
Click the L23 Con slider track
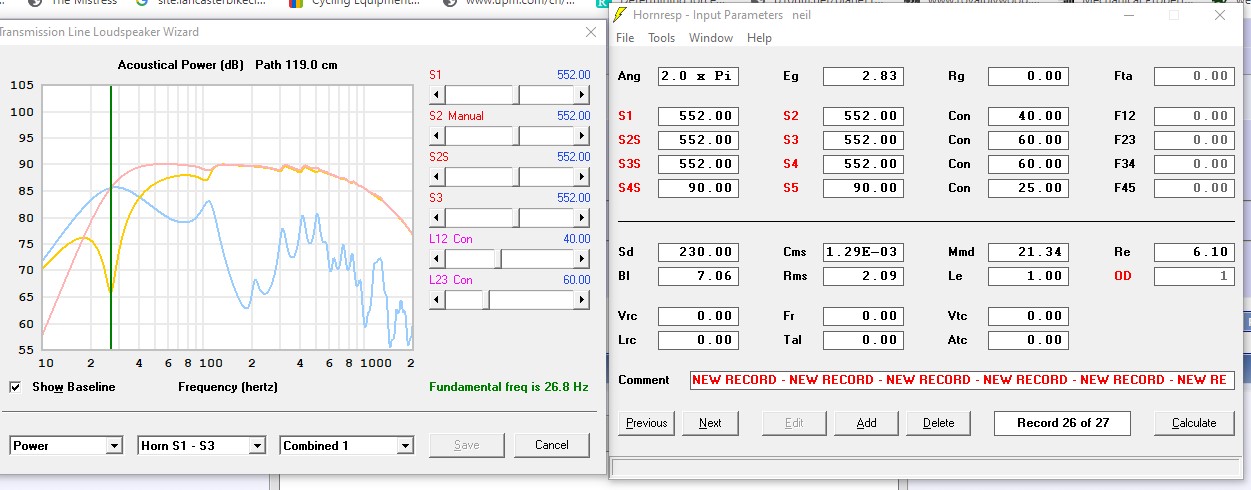510,299
